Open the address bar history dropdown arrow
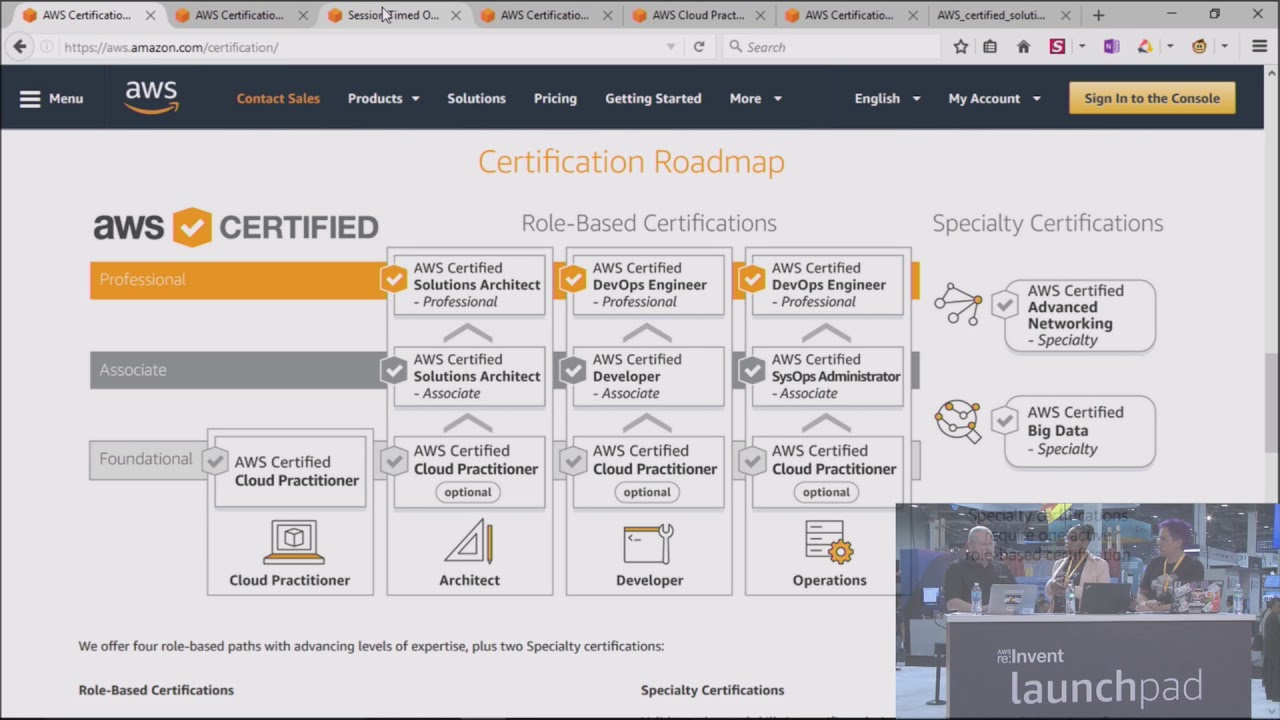Viewport: 1280px width, 720px height. 670,47
